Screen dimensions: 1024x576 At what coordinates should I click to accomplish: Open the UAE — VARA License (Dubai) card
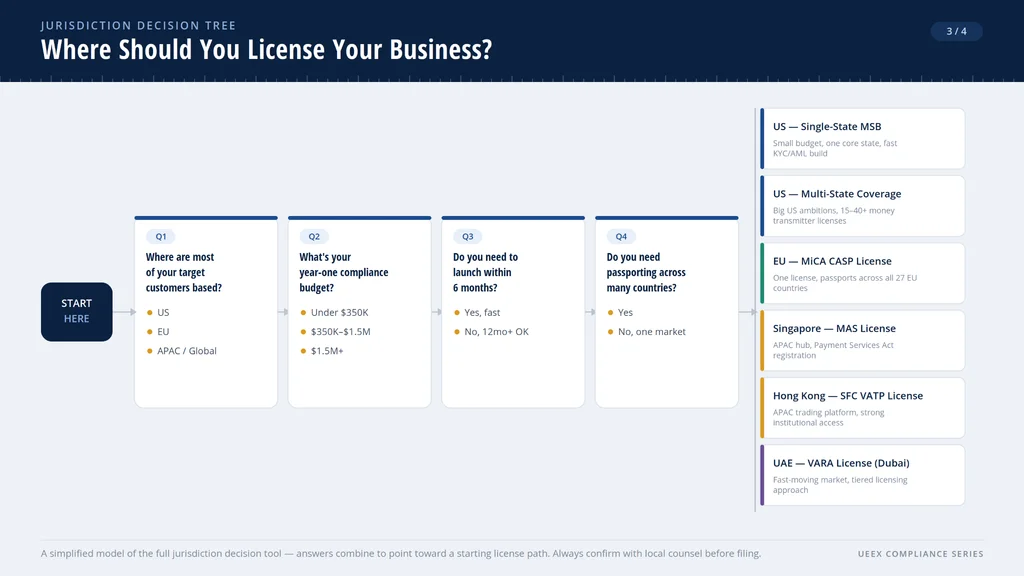pyautogui.click(x=863, y=475)
